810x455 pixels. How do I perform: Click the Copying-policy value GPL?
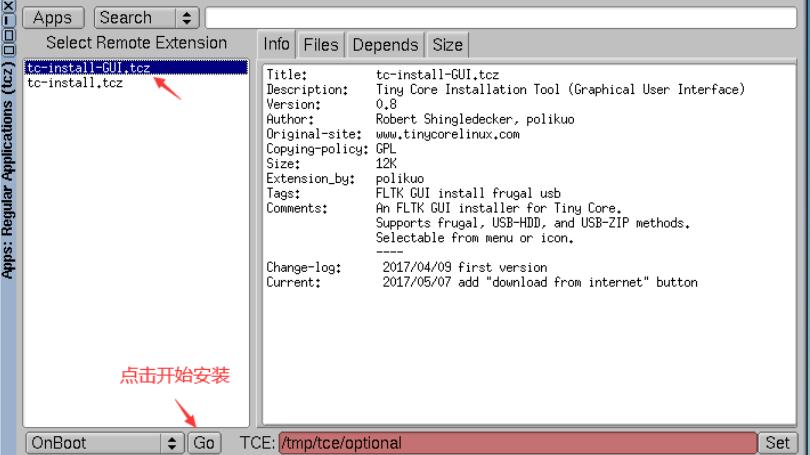pyautogui.click(x=386, y=149)
